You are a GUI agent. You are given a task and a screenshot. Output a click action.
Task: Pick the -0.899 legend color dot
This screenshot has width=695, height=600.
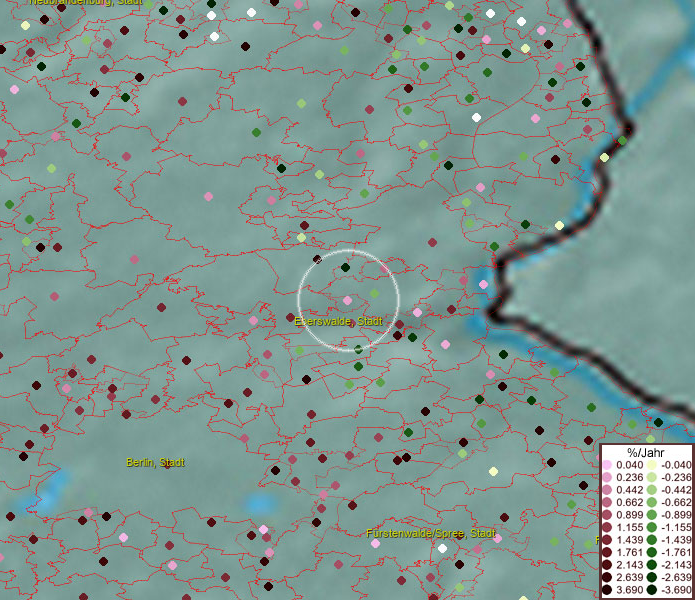pyautogui.click(x=652, y=515)
